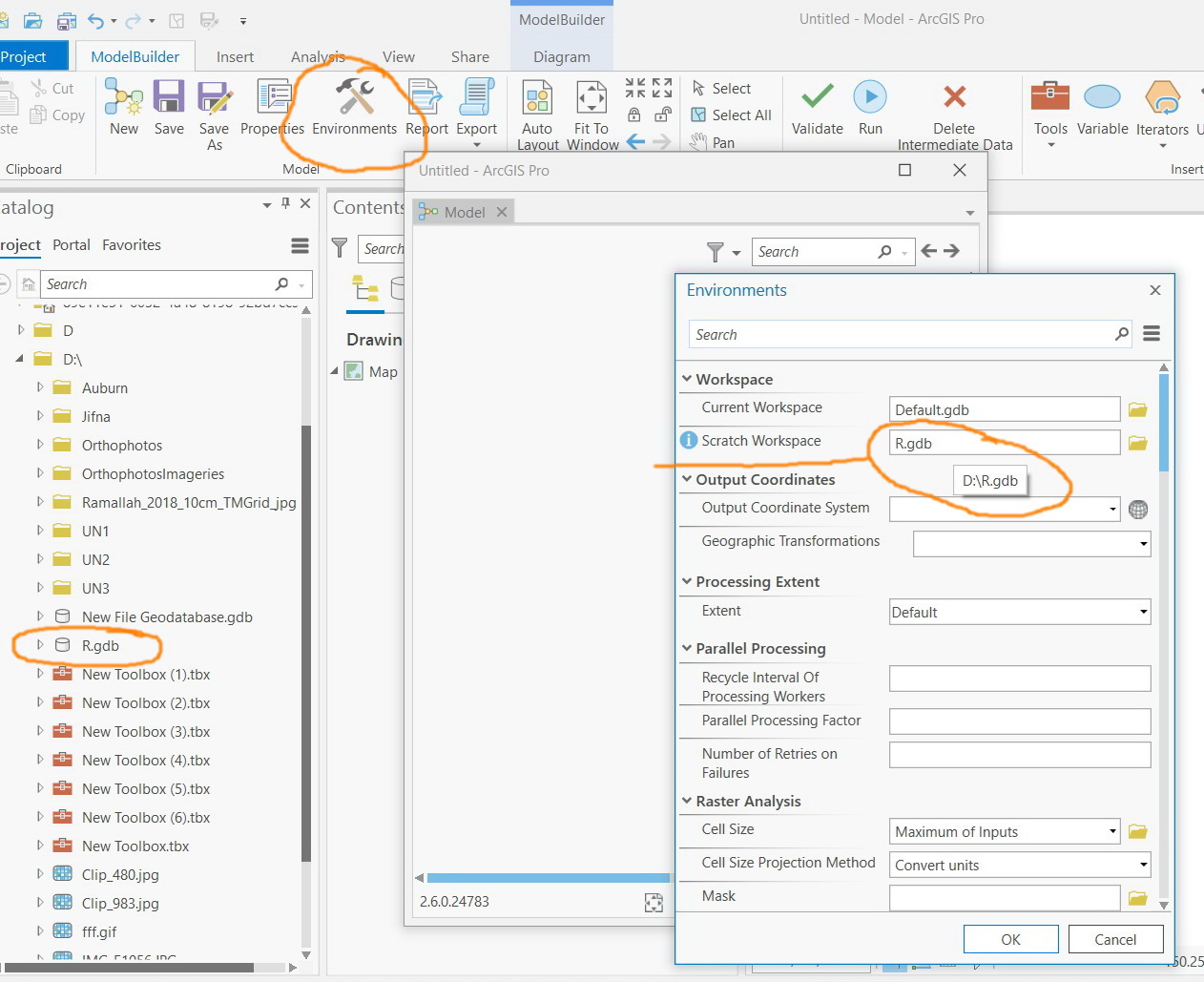Click Fit To Window icon
Image resolution: width=1204 pixels, height=982 pixels.
coord(592,115)
